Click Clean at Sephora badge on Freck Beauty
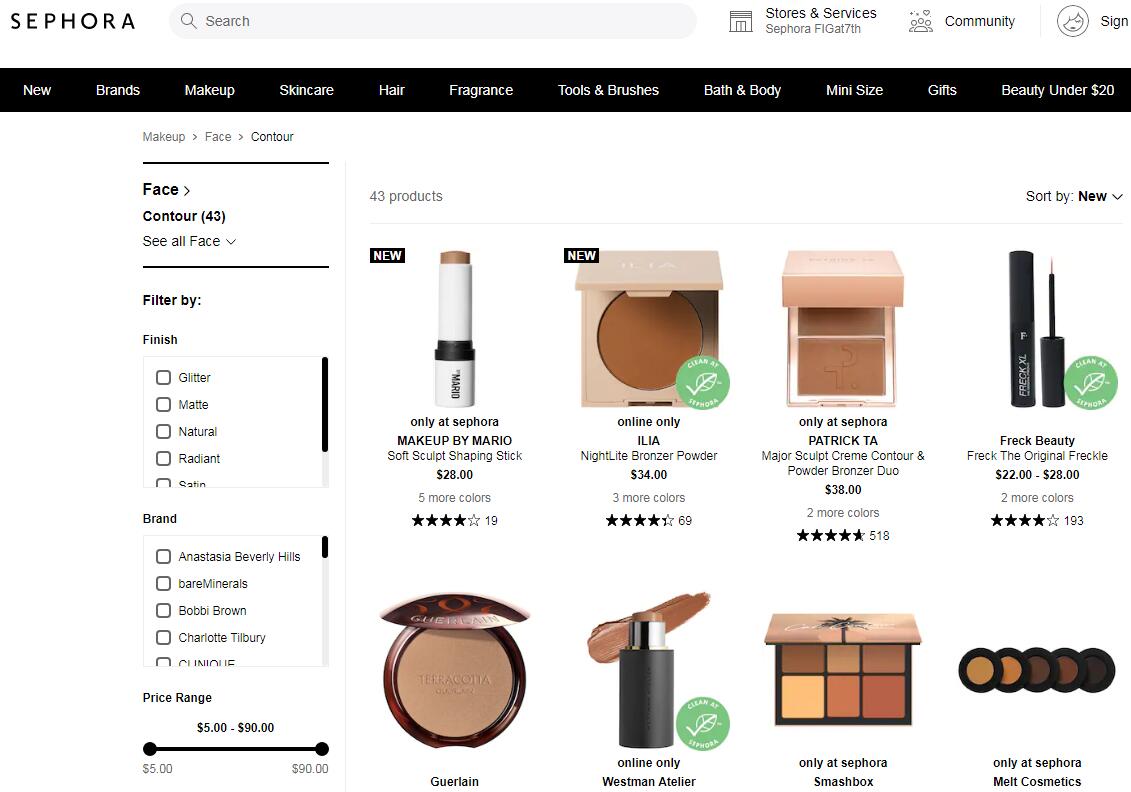This screenshot has height=792, width=1131. click(x=1091, y=383)
